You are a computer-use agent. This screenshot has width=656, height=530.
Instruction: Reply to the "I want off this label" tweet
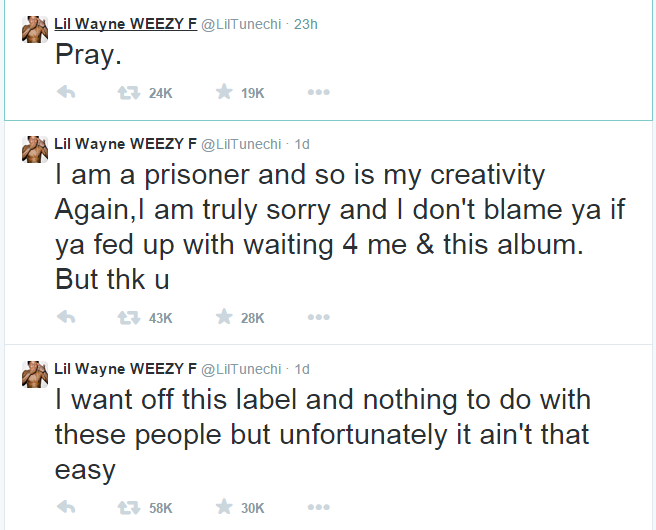click(x=67, y=508)
